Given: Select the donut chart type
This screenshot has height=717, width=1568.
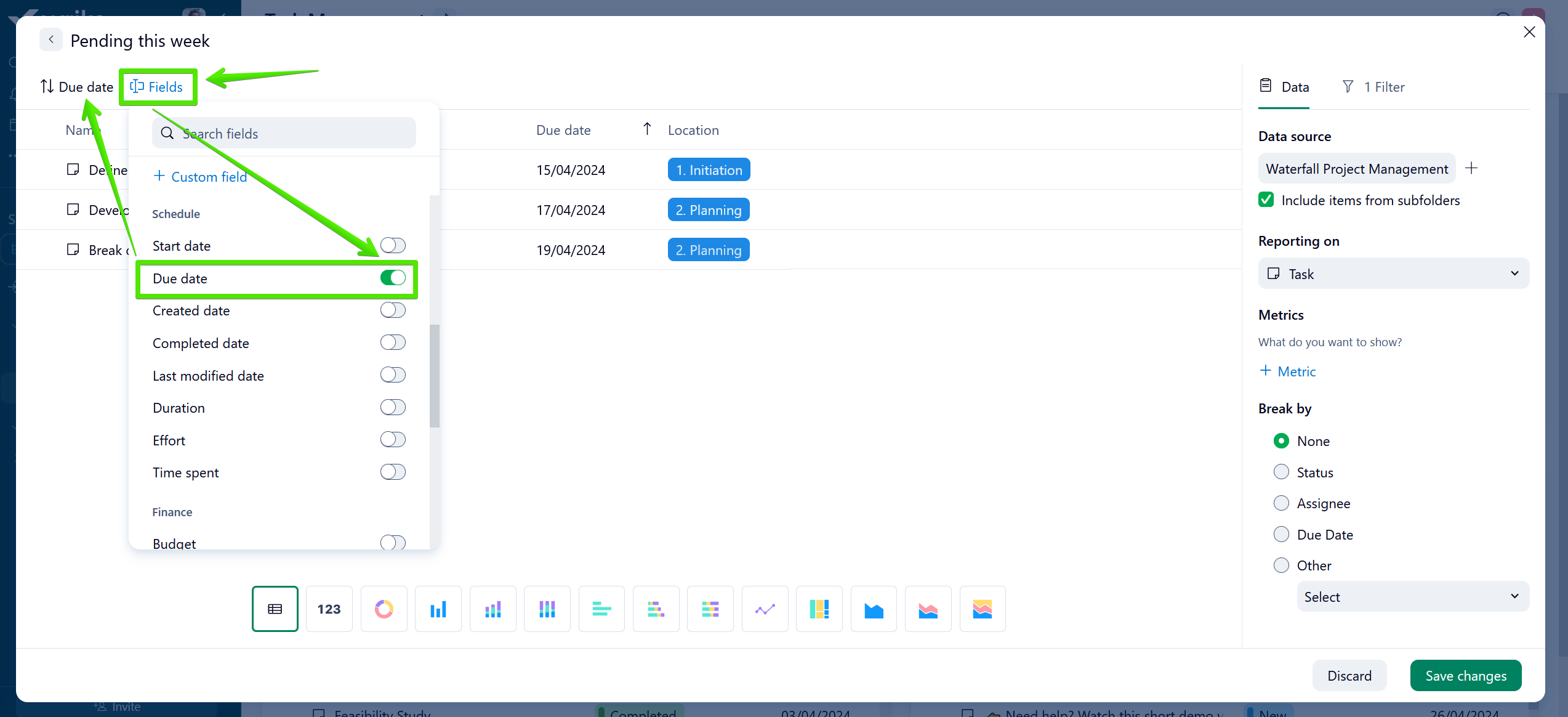Looking at the screenshot, I should tap(384, 609).
